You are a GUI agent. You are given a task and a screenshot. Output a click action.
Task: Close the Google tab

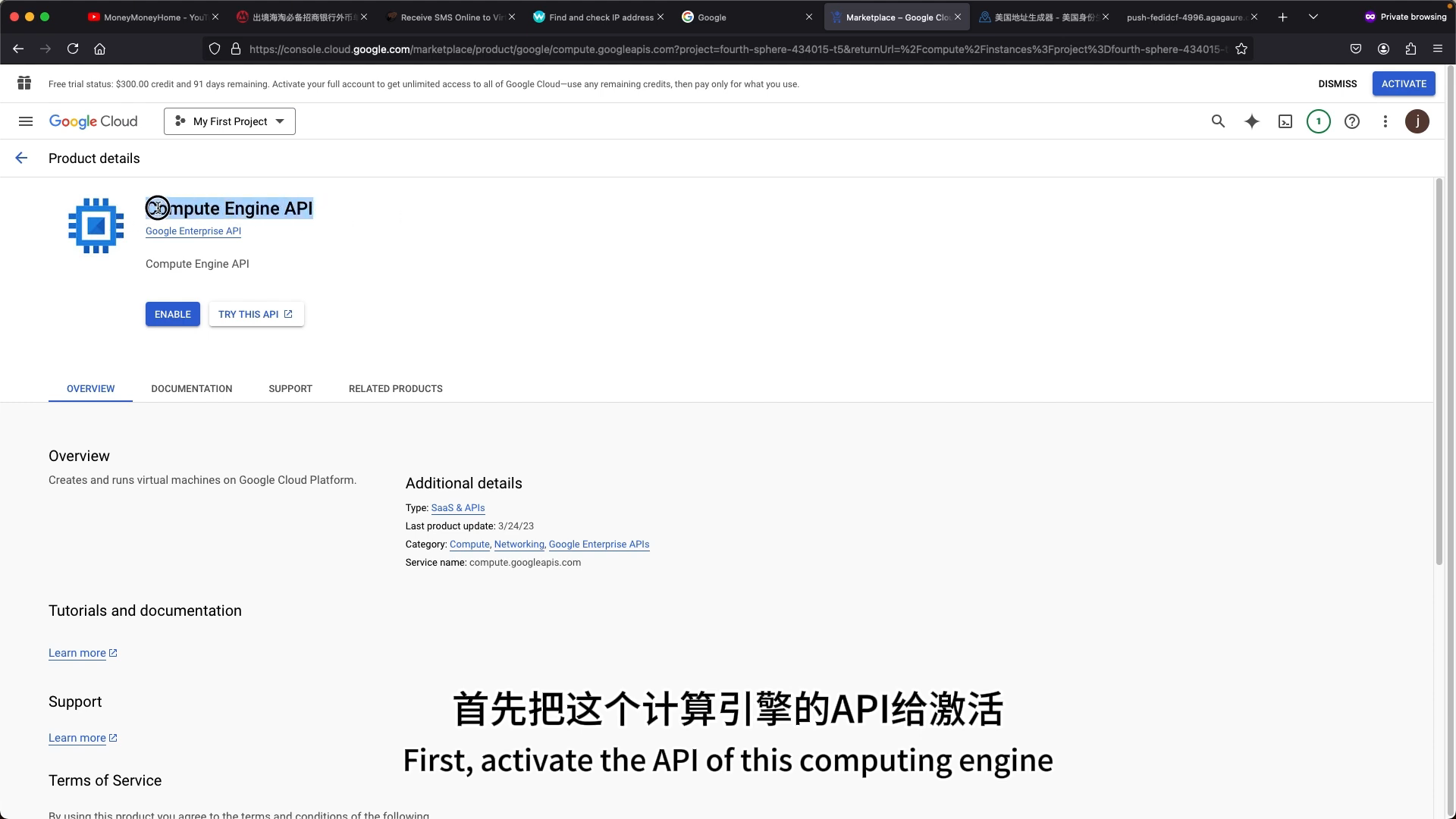click(x=808, y=17)
